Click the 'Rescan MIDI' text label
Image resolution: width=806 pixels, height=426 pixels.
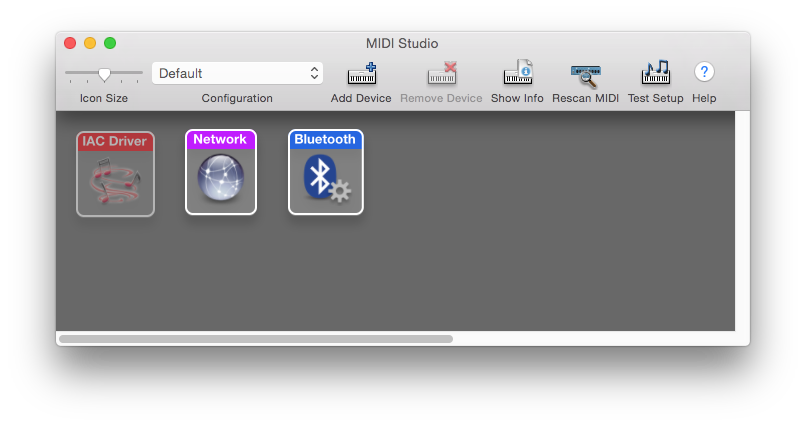click(x=585, y=98)
